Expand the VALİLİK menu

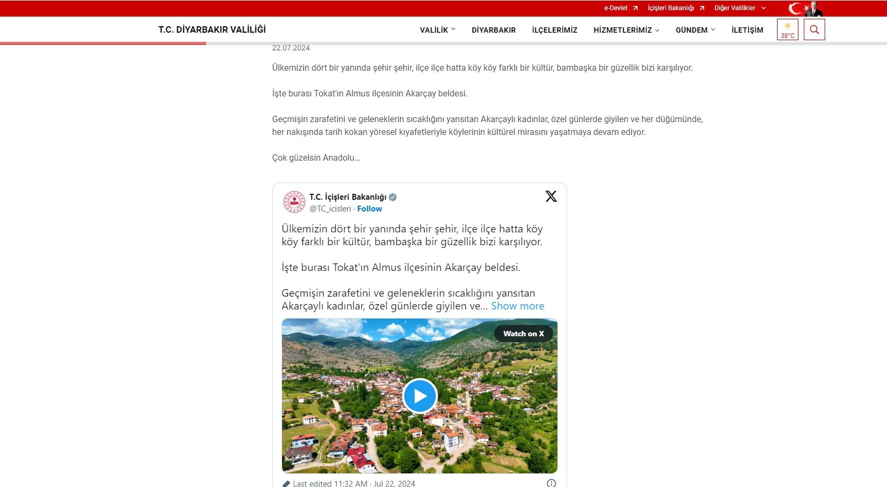pyautogui.click(x=437, y=30)
